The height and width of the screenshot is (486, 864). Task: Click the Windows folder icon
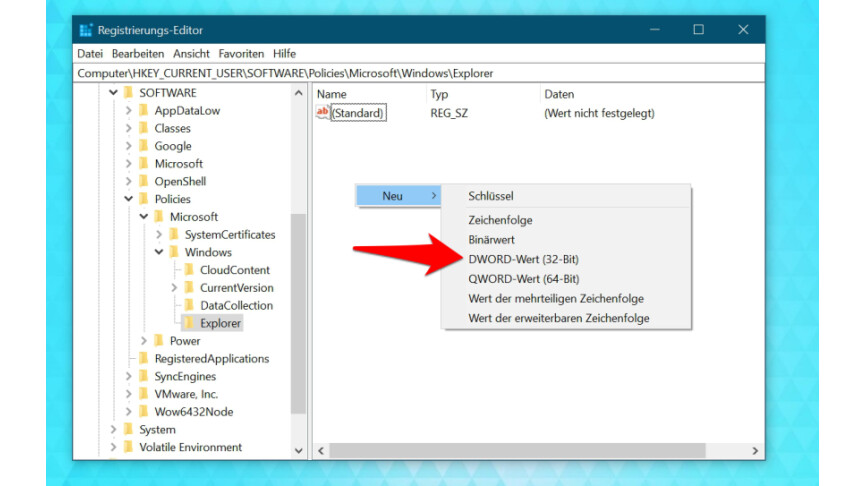point(174,252)
